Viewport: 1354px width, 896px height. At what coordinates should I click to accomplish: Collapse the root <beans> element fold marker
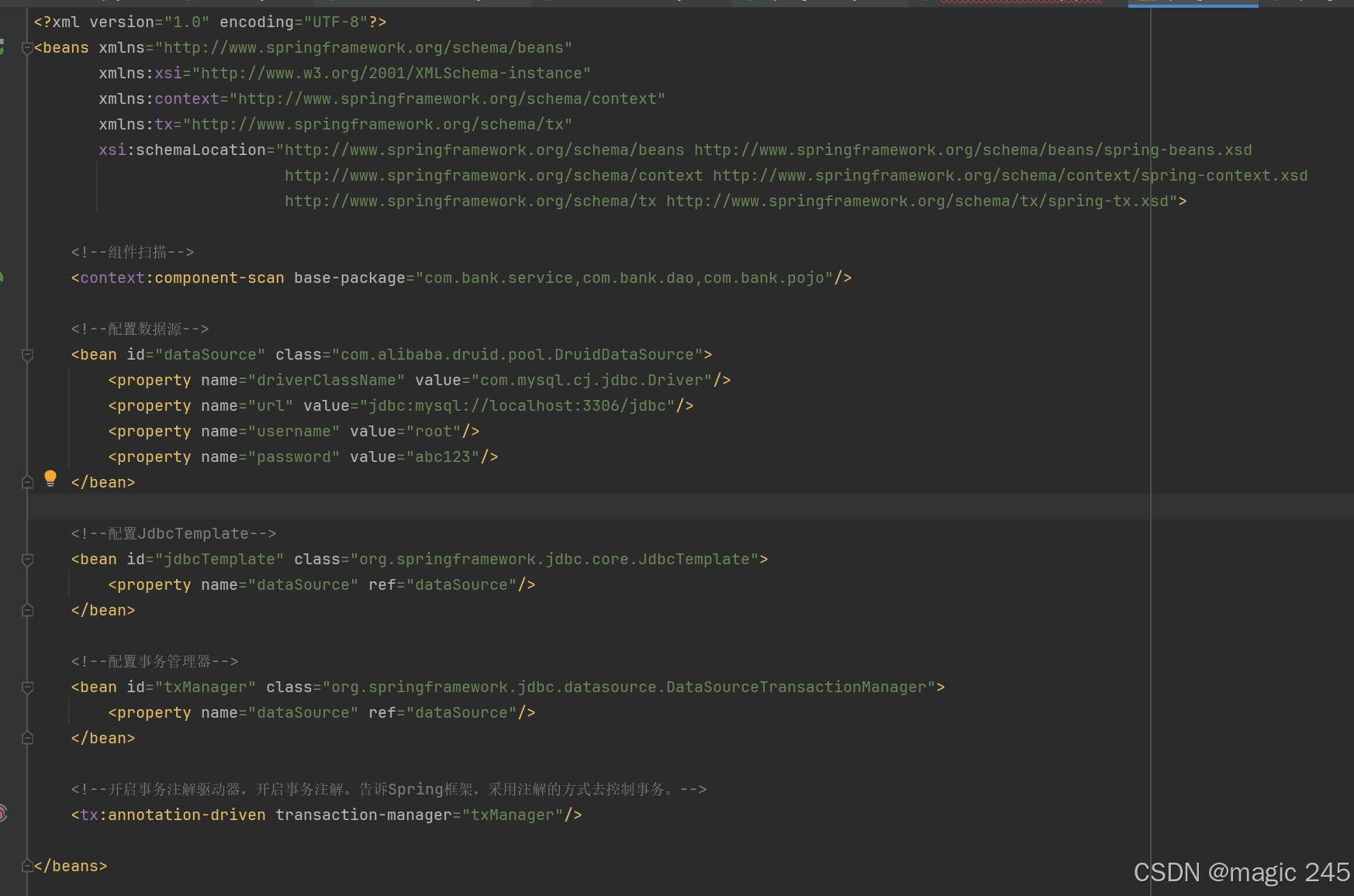27,48
